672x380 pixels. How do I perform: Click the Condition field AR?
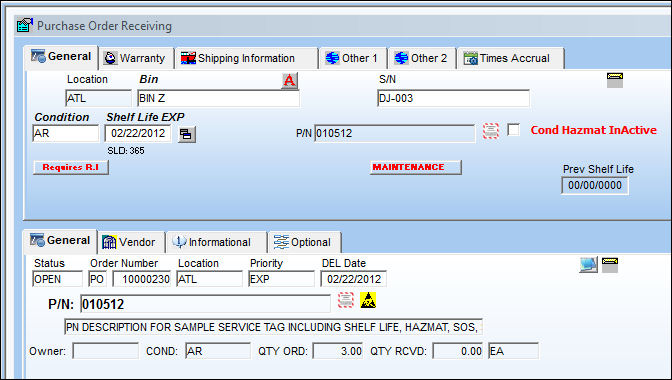click(66, 133)
